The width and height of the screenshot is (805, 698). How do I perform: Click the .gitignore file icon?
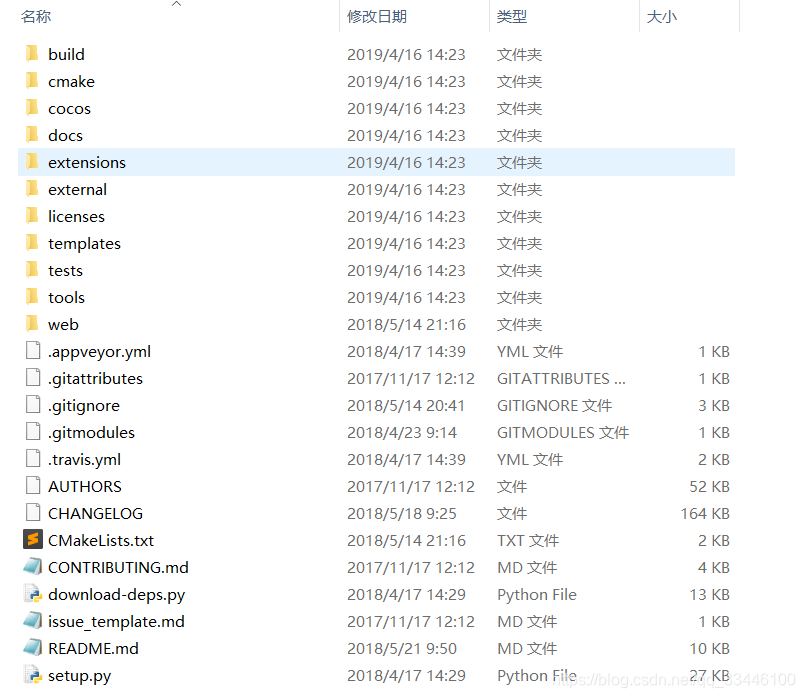tap(33, 405)
